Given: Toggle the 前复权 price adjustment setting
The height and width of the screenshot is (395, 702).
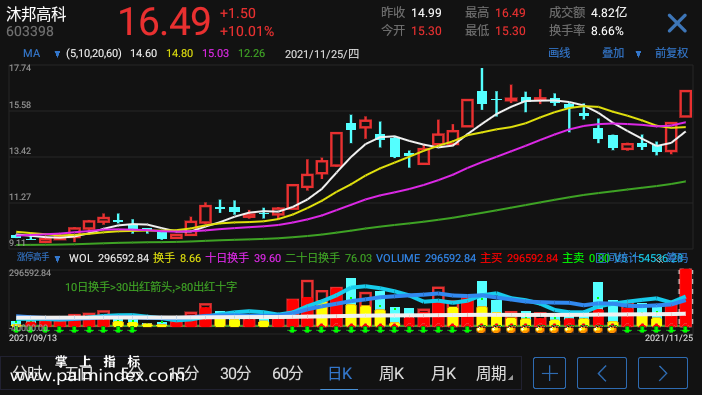Looking at the screenshot, I should (x=671, y=53).
